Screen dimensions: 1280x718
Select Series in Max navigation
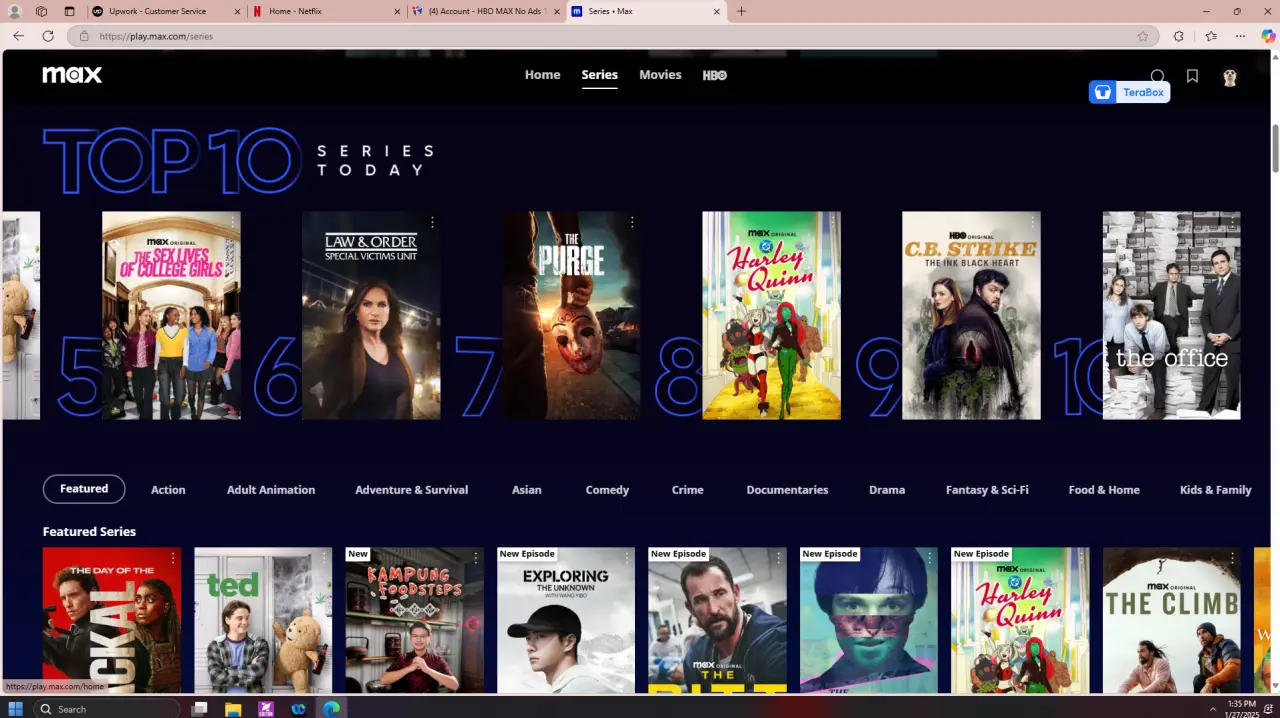point(600,75)
